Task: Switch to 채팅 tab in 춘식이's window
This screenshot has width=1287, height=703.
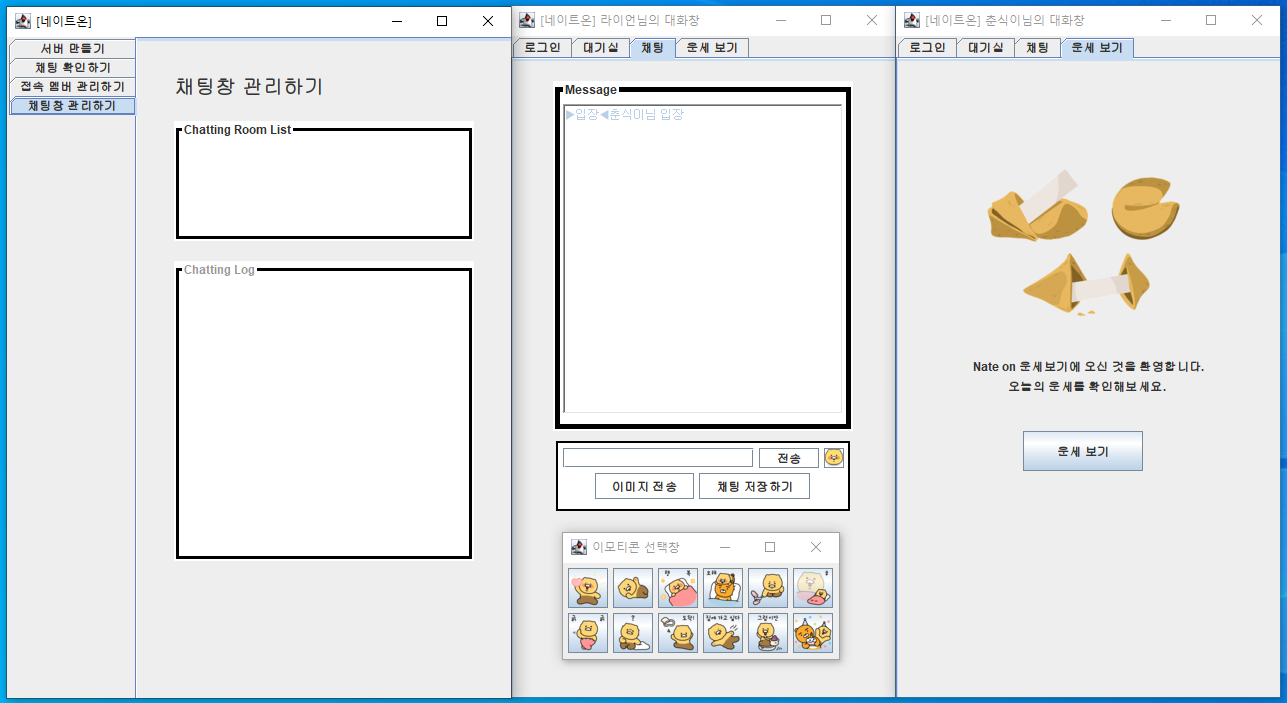Action: [1038, 47]
